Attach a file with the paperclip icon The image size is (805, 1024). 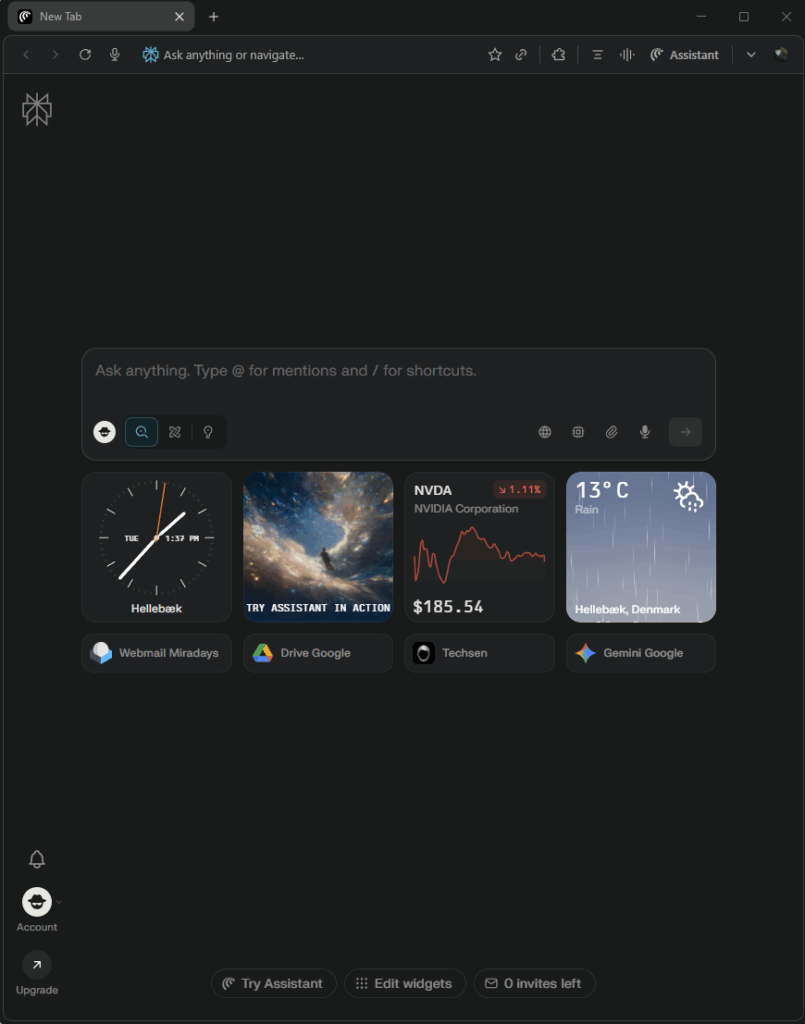click(611, 432)
